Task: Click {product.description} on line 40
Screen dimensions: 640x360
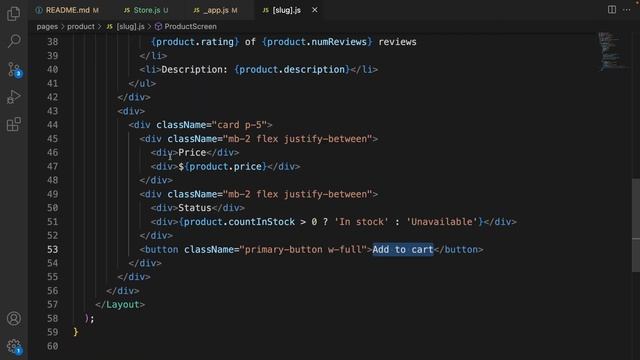Action: coord(292,69)
